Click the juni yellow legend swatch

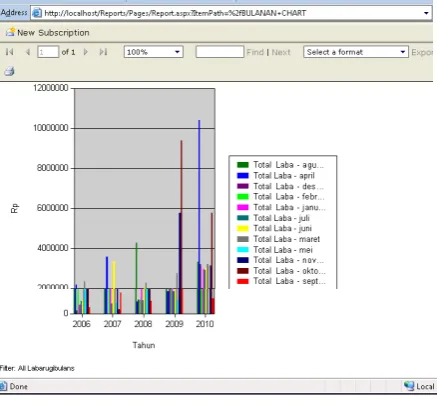coord(243,228)
